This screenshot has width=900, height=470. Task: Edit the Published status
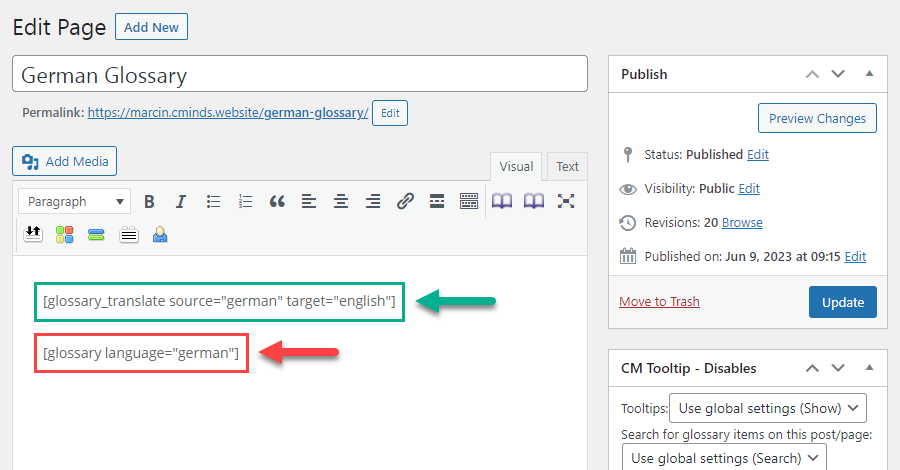tap(758, 154)
